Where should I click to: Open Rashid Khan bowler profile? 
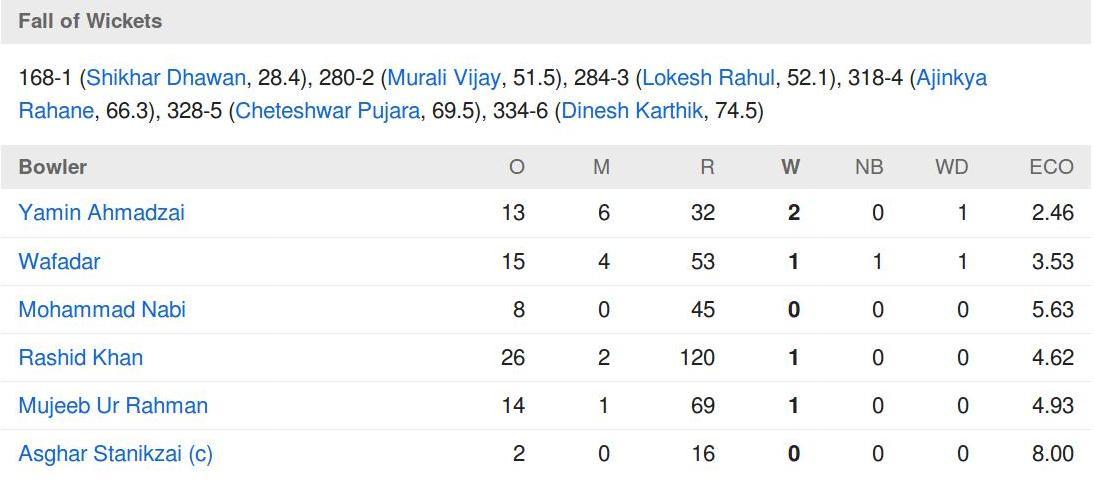[81, 357]
